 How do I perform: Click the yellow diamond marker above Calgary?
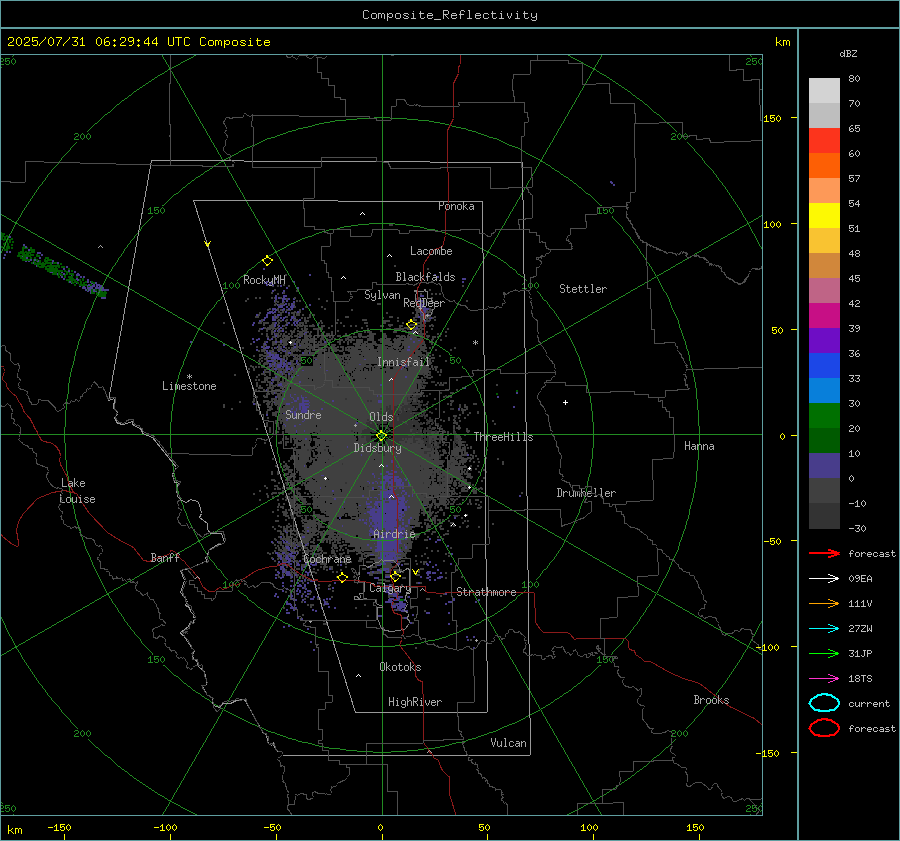point(395,576)
